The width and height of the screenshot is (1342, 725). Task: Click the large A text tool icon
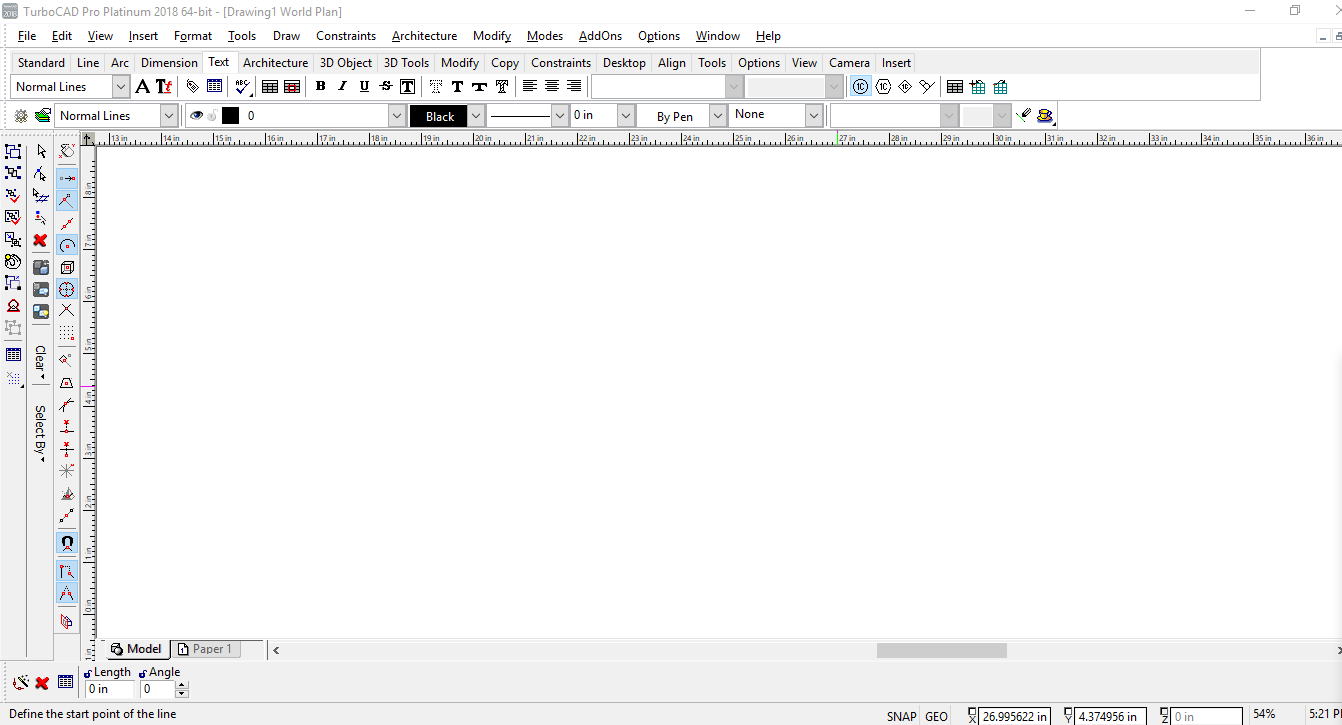[x=143, y=87]
